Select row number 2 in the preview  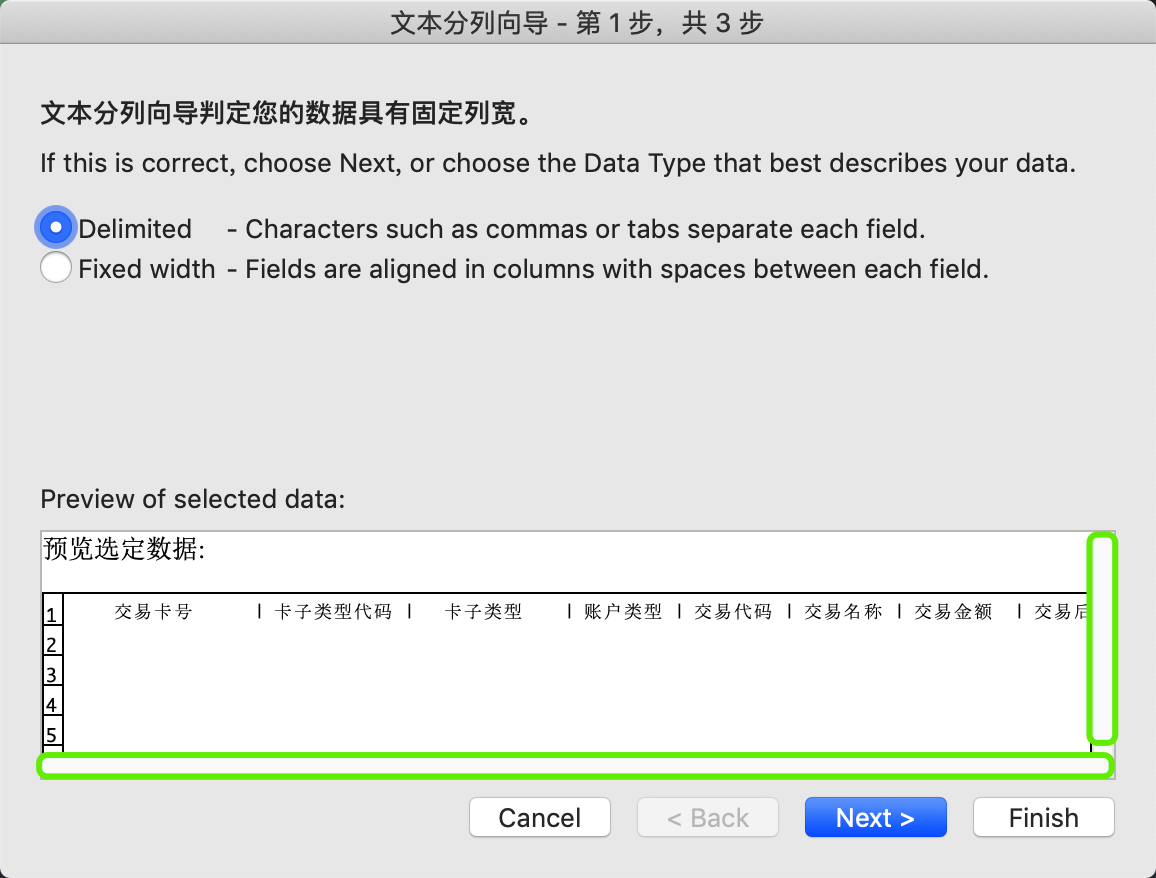click(52, 643)
